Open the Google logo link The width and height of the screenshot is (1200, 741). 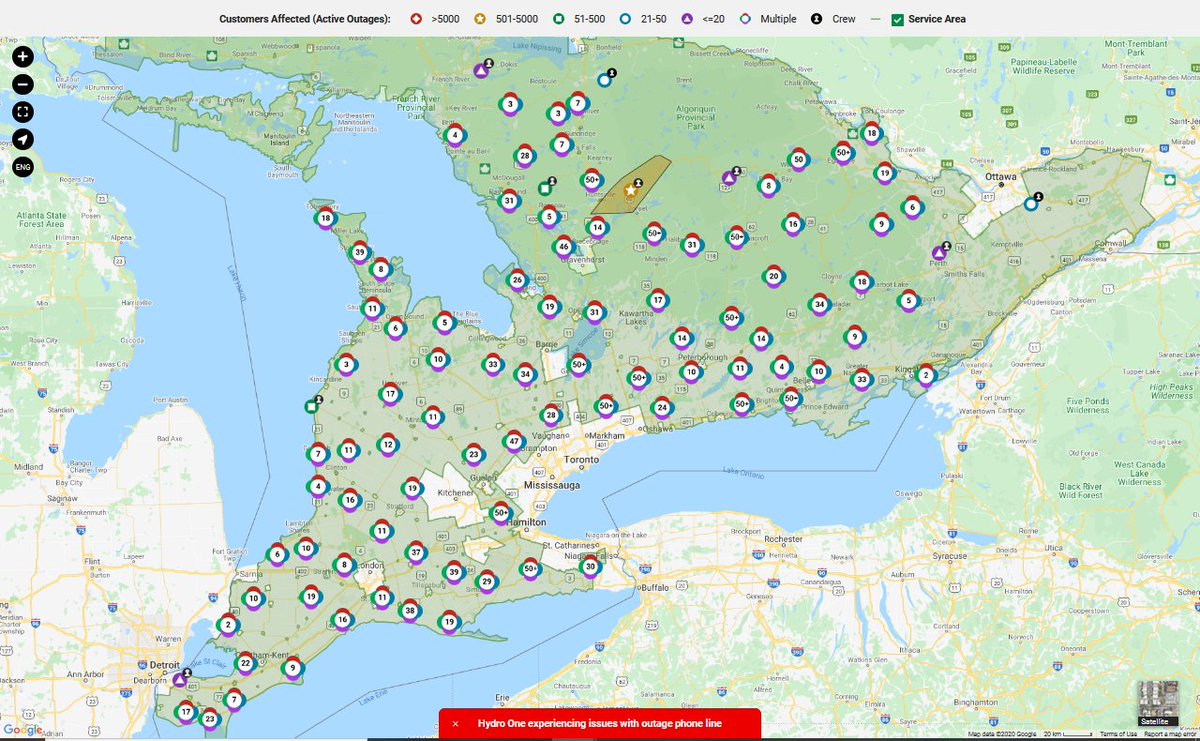click(22, 730)
